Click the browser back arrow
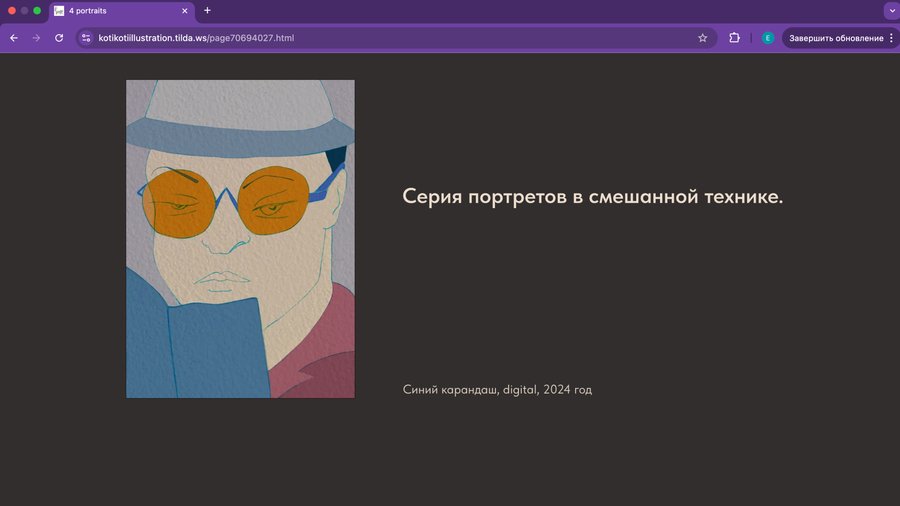The image size is (900, 506). pyautogui.click(x=14, y=38)
